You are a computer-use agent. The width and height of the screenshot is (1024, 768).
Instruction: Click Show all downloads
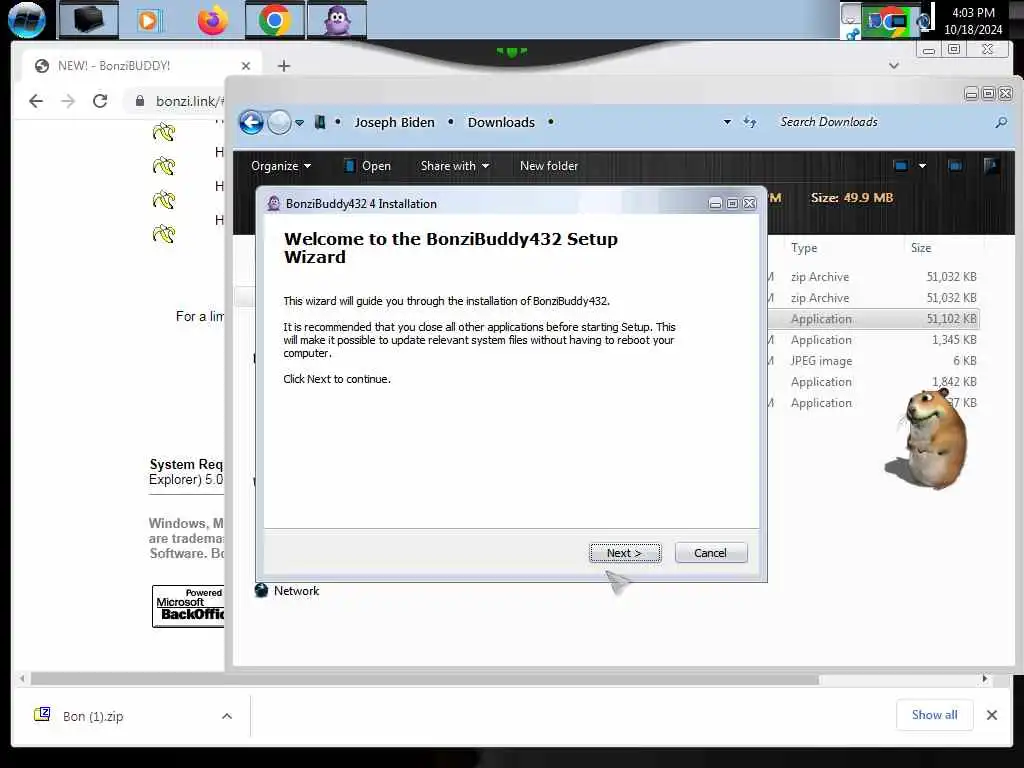pyautogui.click(x=935, y=715)
